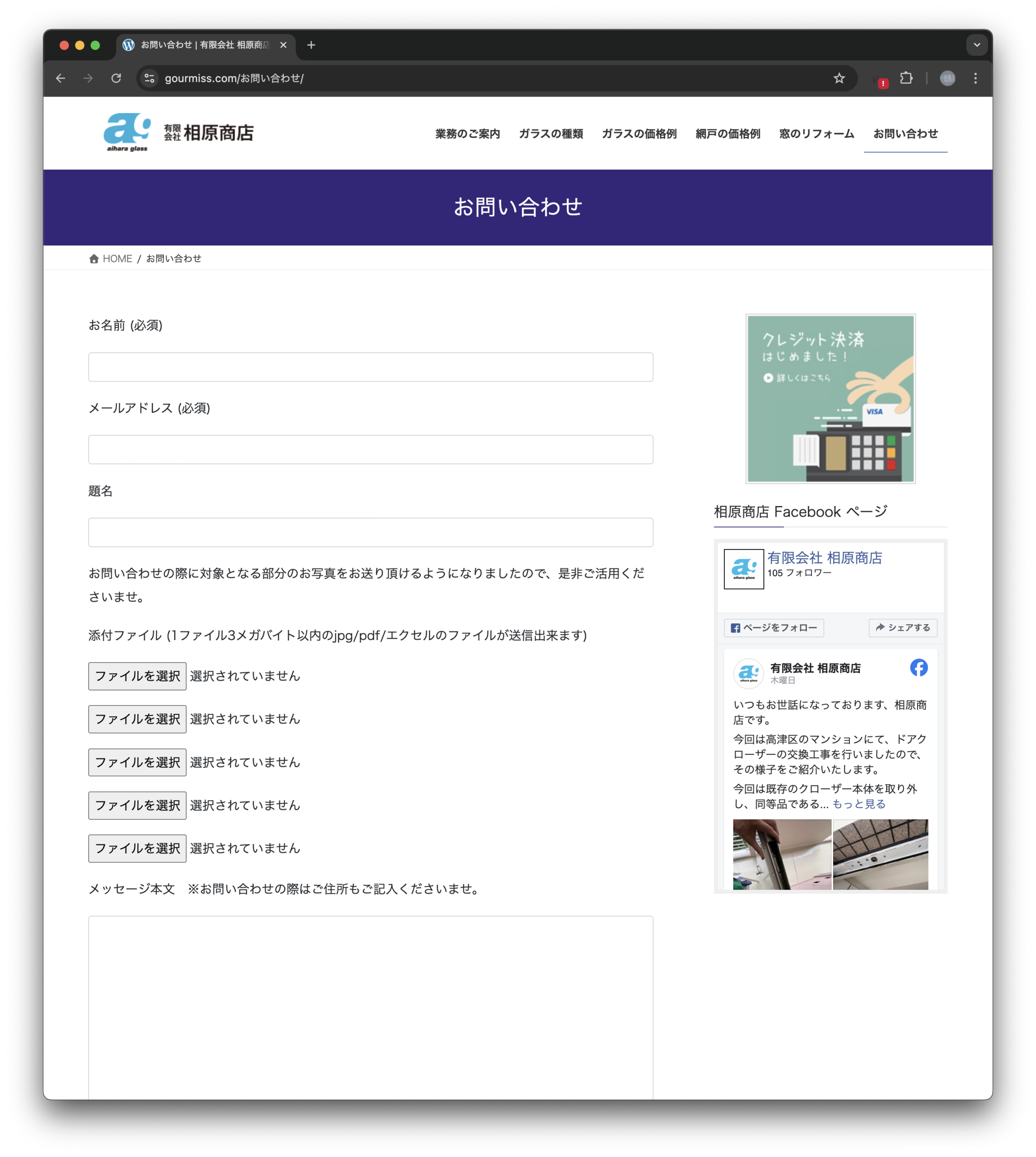Click site info icon in address bar
1036x1157 pixels.
point(150,78)
